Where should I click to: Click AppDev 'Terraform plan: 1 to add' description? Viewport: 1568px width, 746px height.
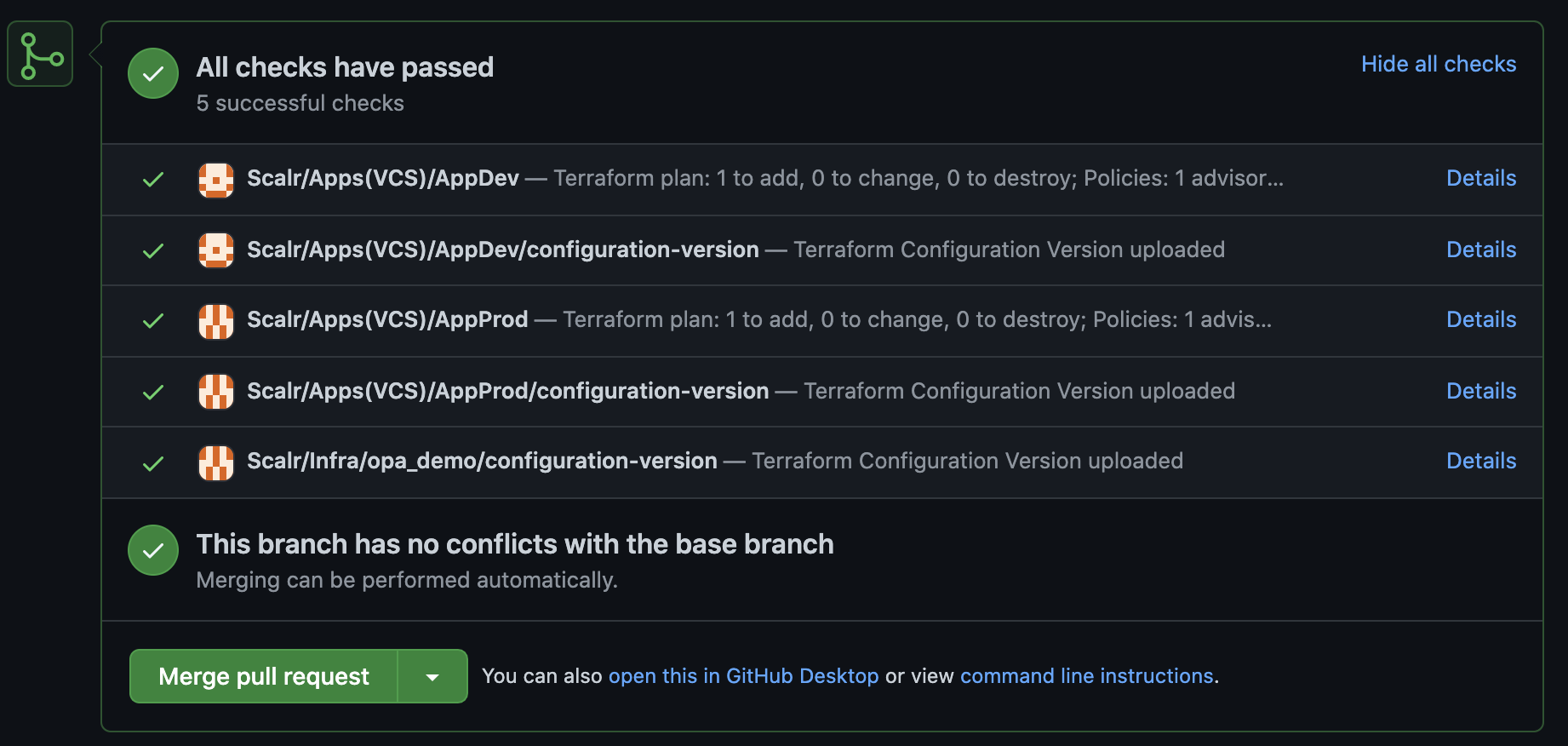tap(918, 178)
